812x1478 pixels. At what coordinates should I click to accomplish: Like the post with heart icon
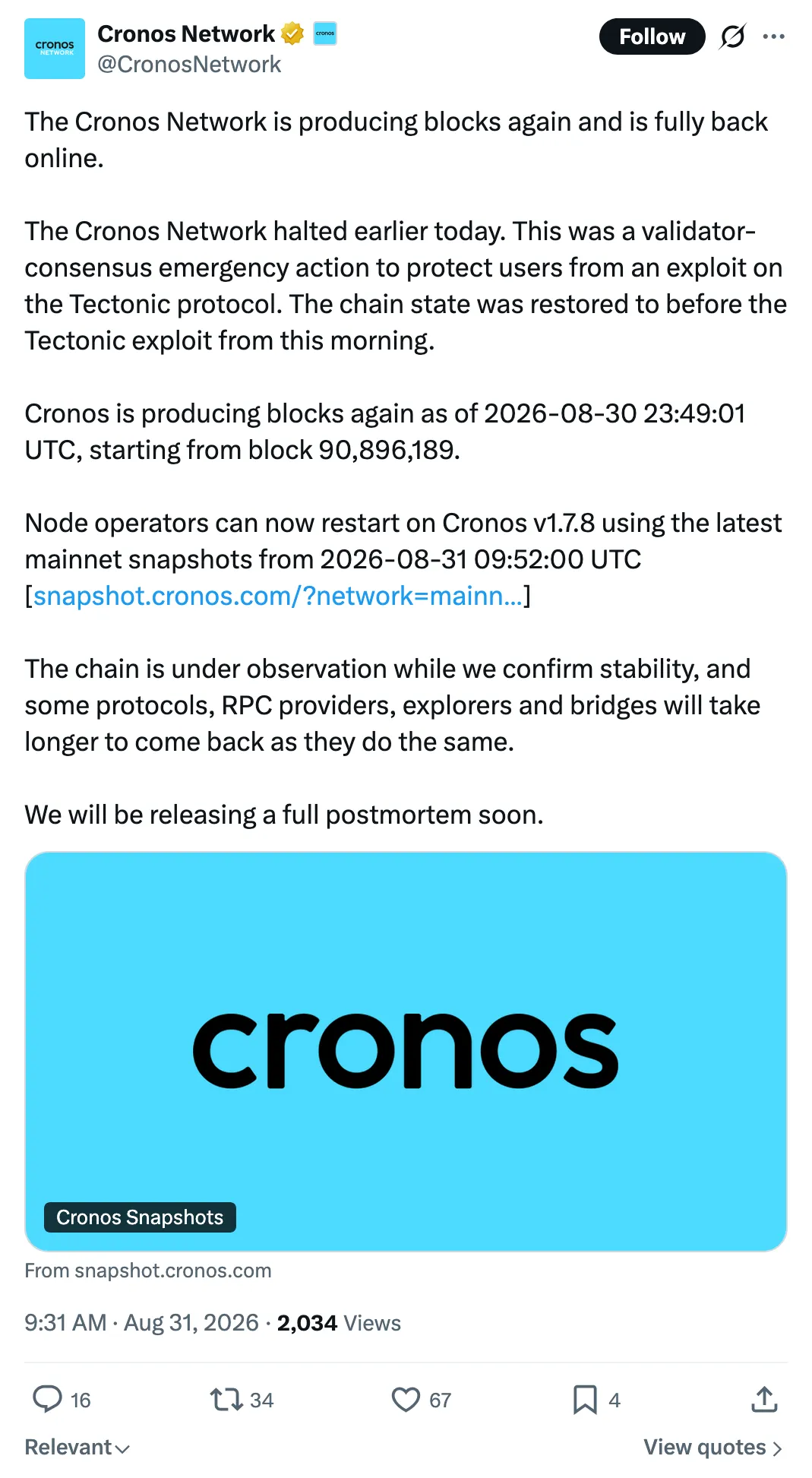[406, 1399]
